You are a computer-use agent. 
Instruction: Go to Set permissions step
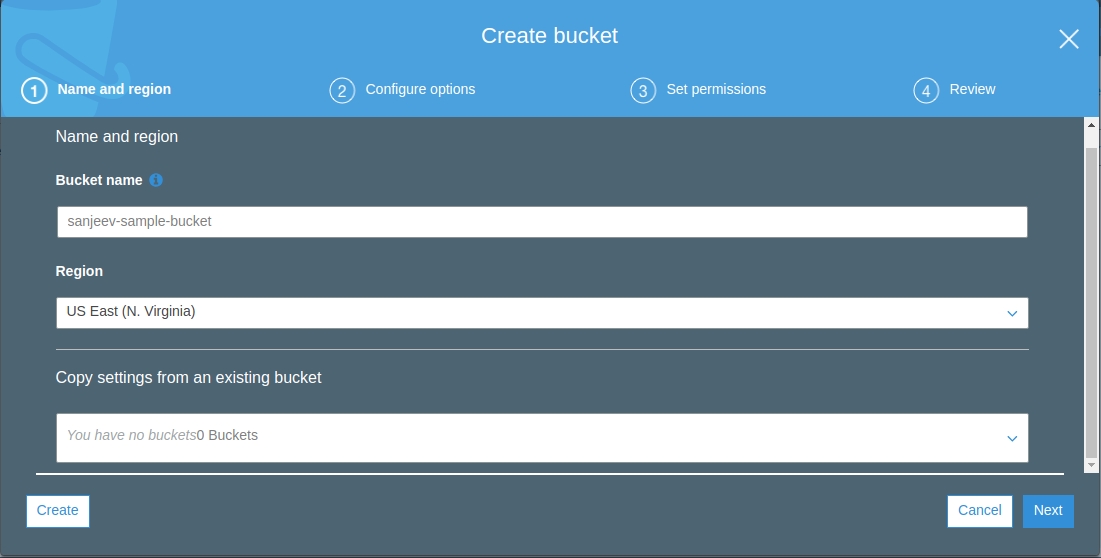[716, 90]
